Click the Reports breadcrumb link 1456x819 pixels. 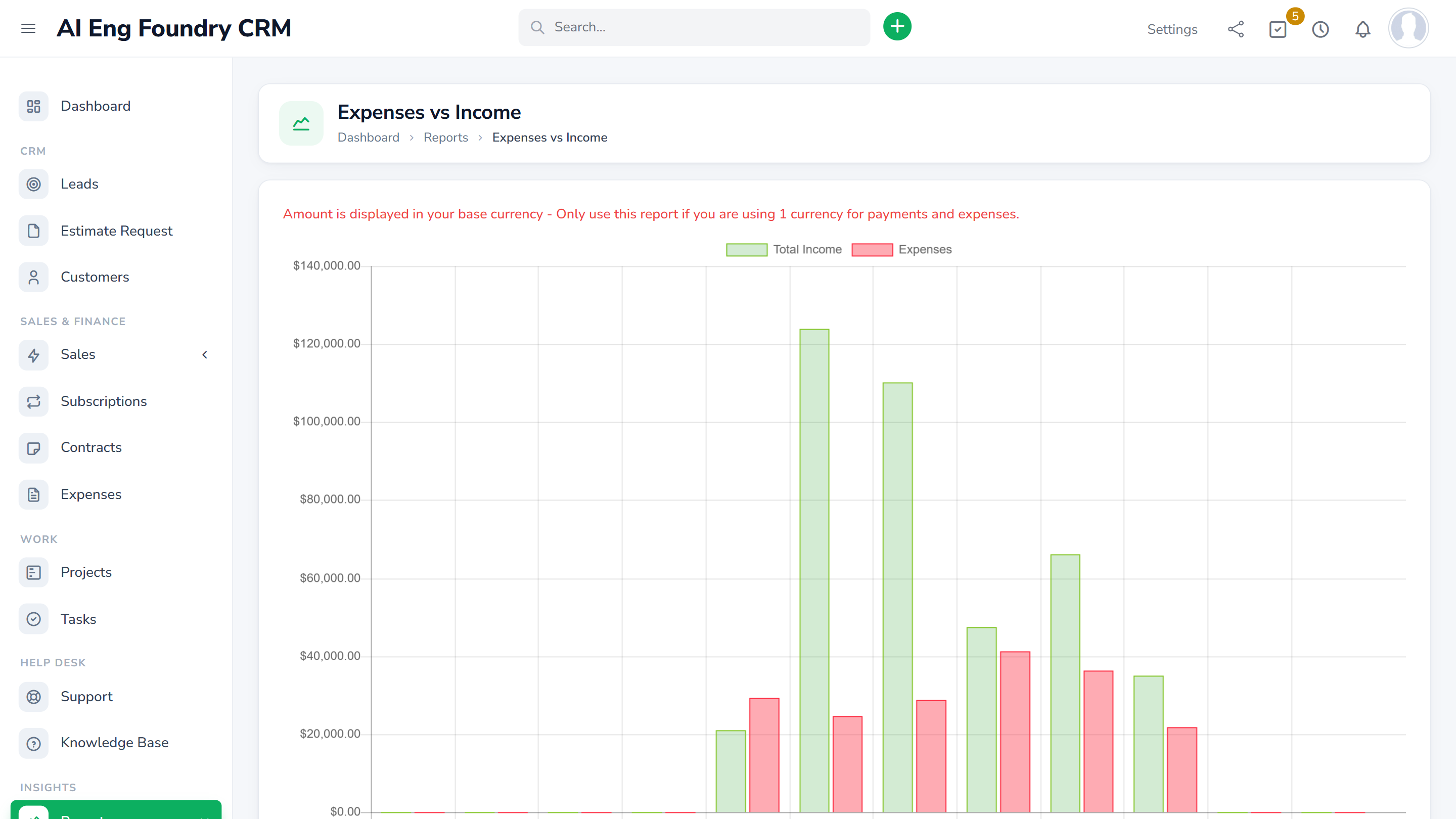[446, 138]
